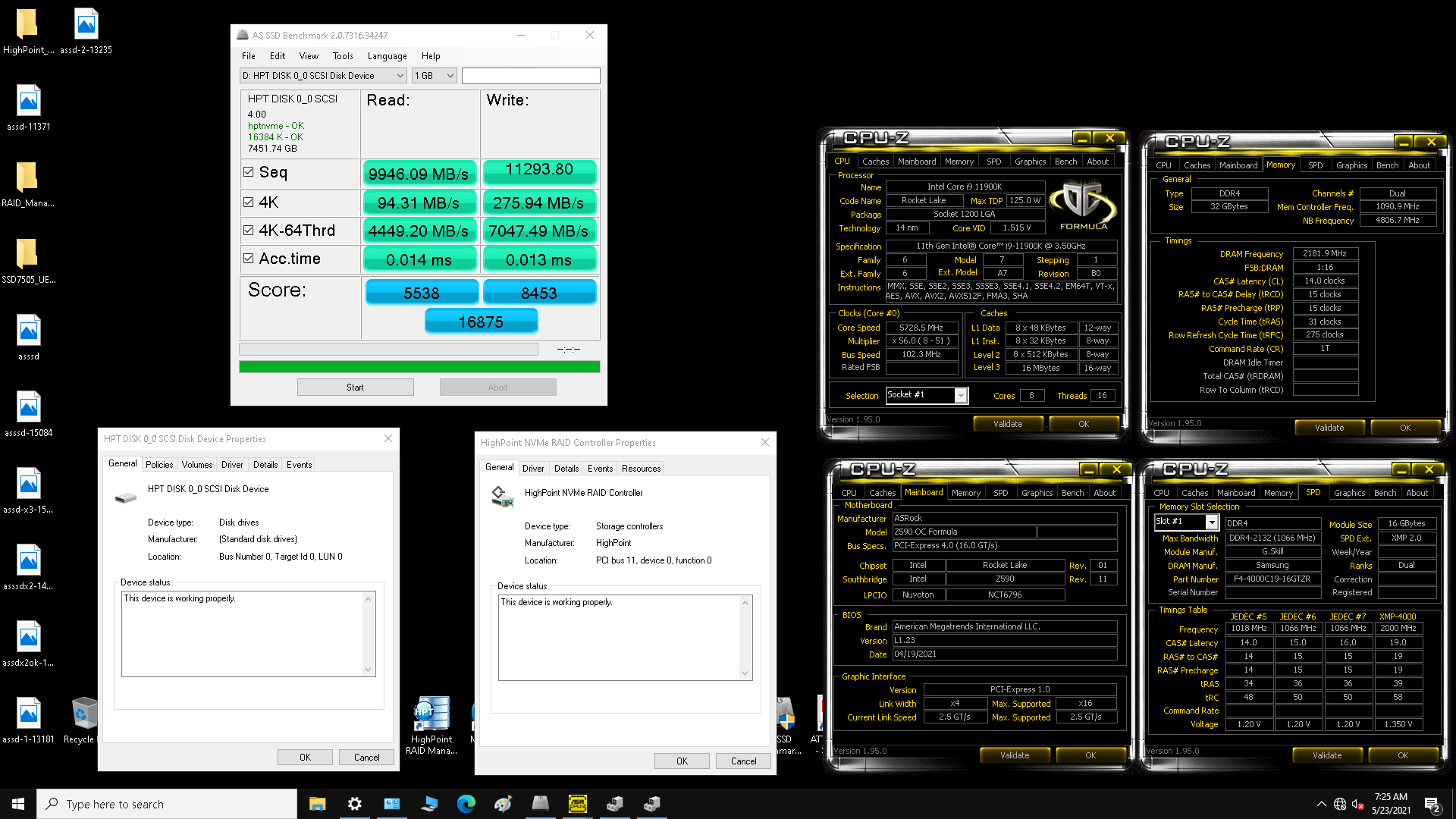Select the assd-x3-15... image file
Image resolution: width=1456 pixels, height=819 pixels.
28,491
